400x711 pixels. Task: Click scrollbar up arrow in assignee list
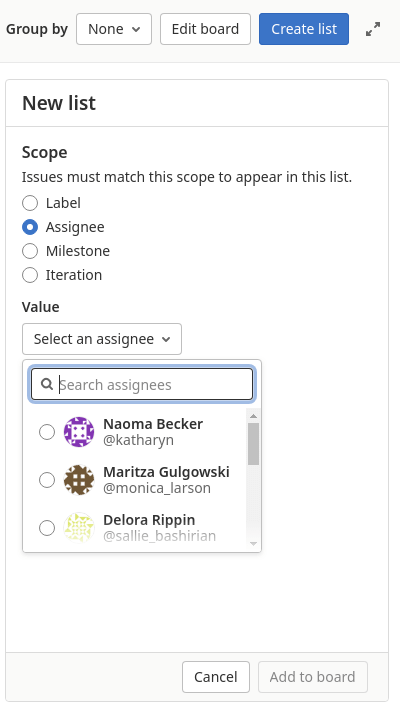pos(254,415)
